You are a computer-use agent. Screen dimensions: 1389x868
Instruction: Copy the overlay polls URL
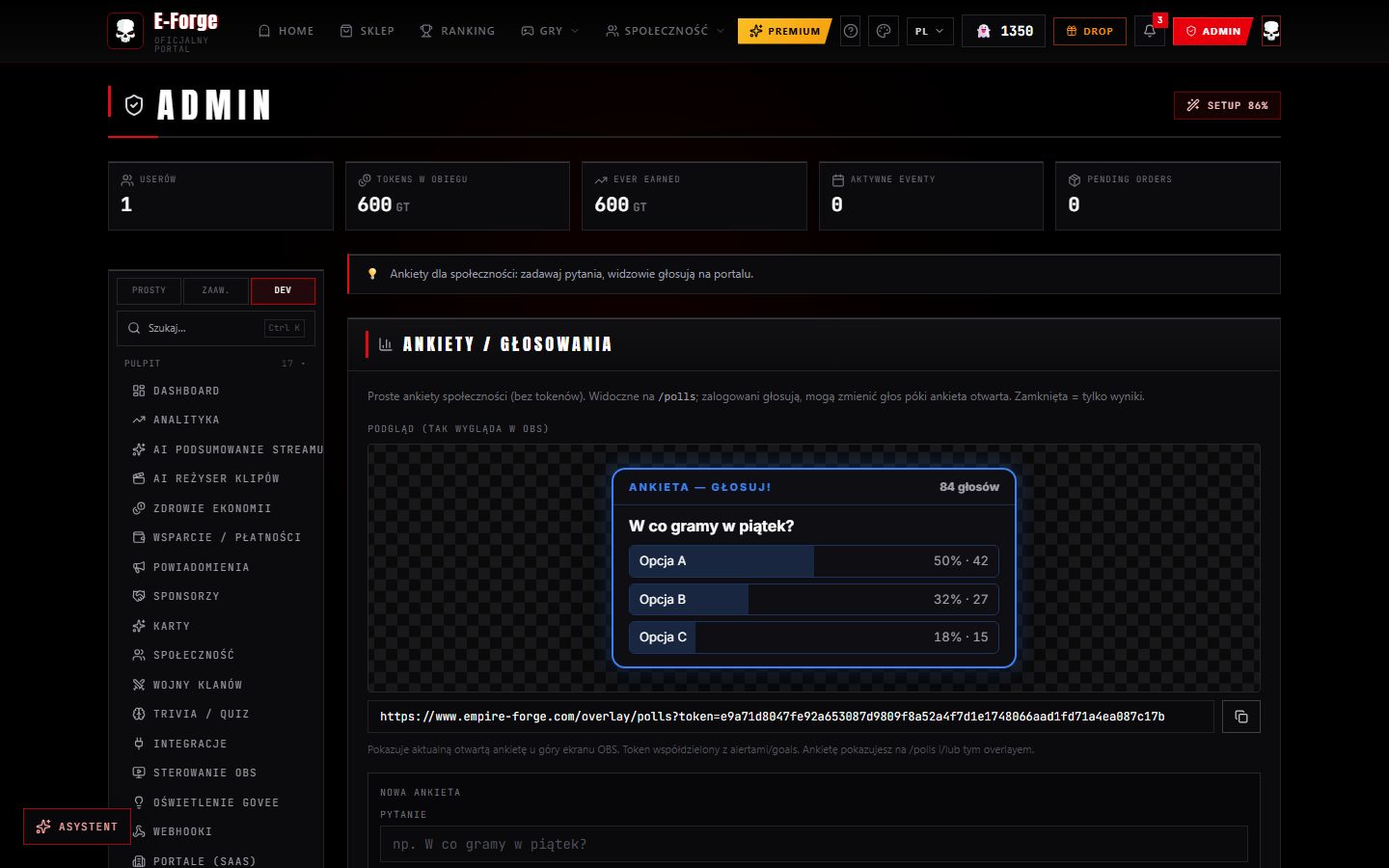pos(1241,717)
